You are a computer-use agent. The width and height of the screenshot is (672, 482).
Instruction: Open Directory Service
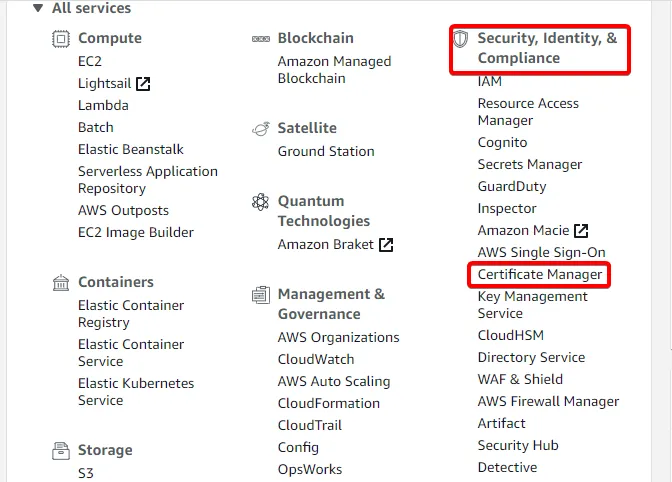[x=531, y=357]
